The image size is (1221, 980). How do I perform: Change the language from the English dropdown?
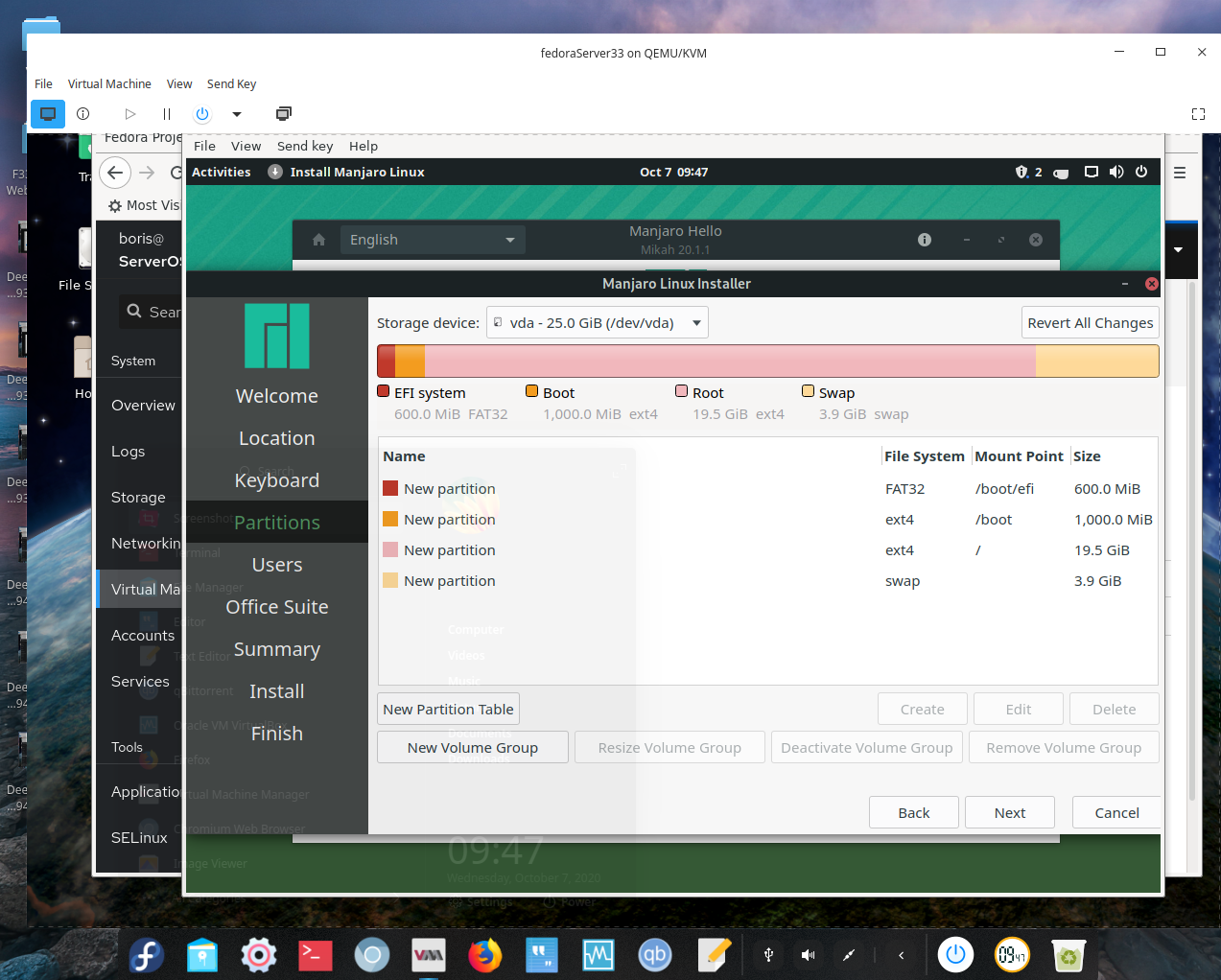tap(432, 239)
